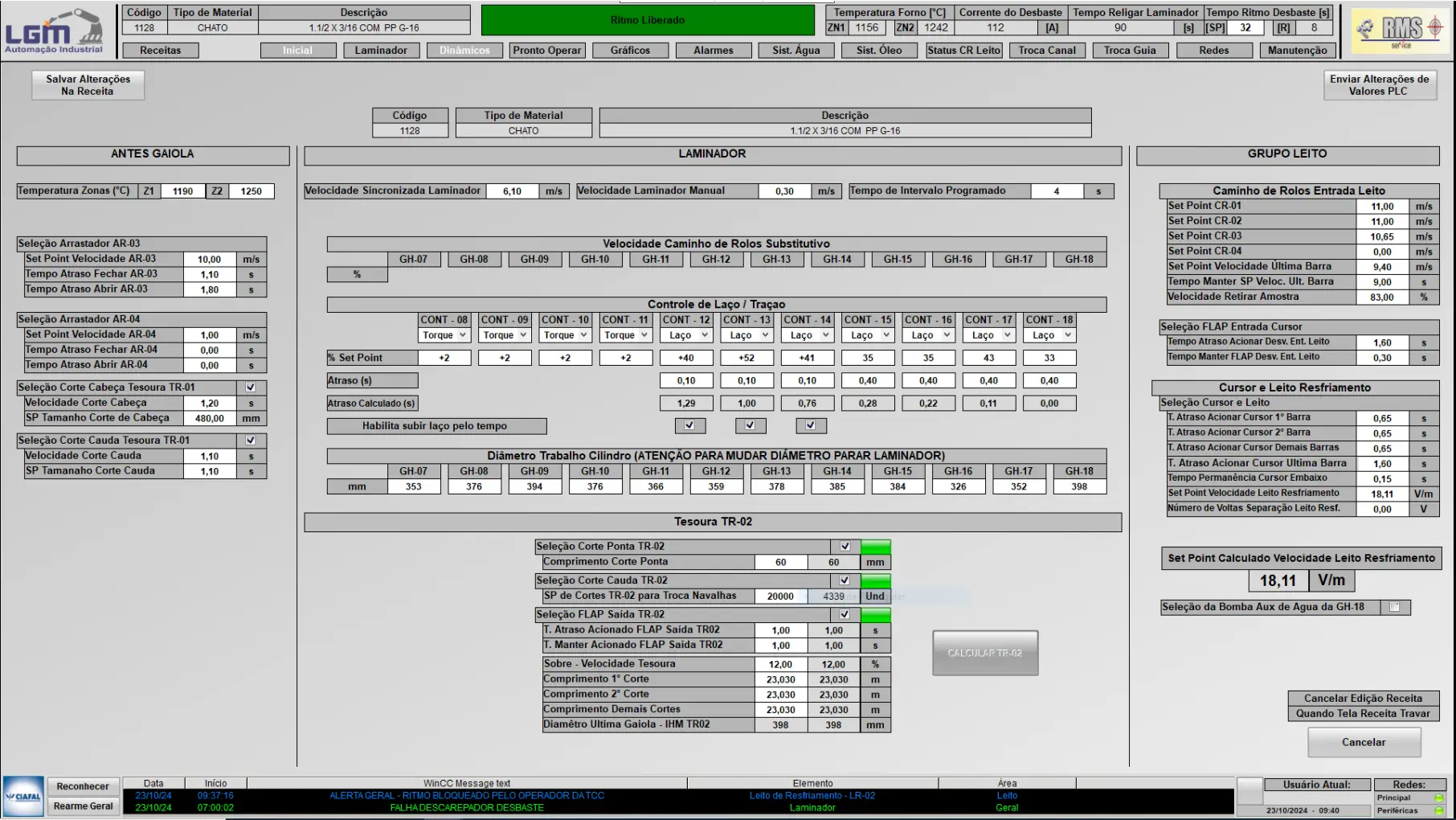1456x820 pixels.
Task: Open the CONT-08 Torque dropdown
Action: (x=444, y=335)
